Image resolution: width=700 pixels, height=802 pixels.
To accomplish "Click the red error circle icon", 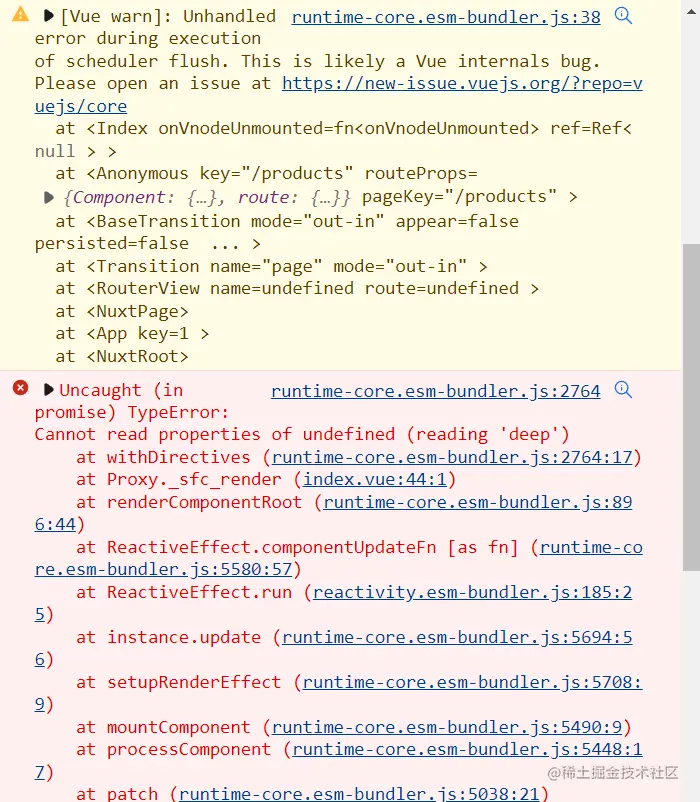I will [x=20, y=388].
